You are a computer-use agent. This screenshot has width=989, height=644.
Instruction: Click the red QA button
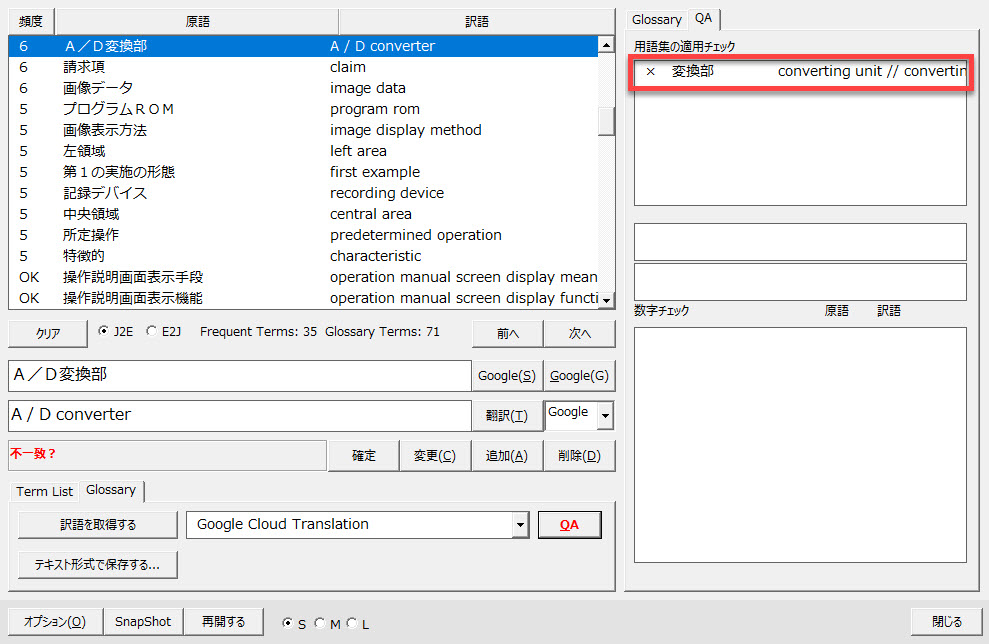[569, 525]
